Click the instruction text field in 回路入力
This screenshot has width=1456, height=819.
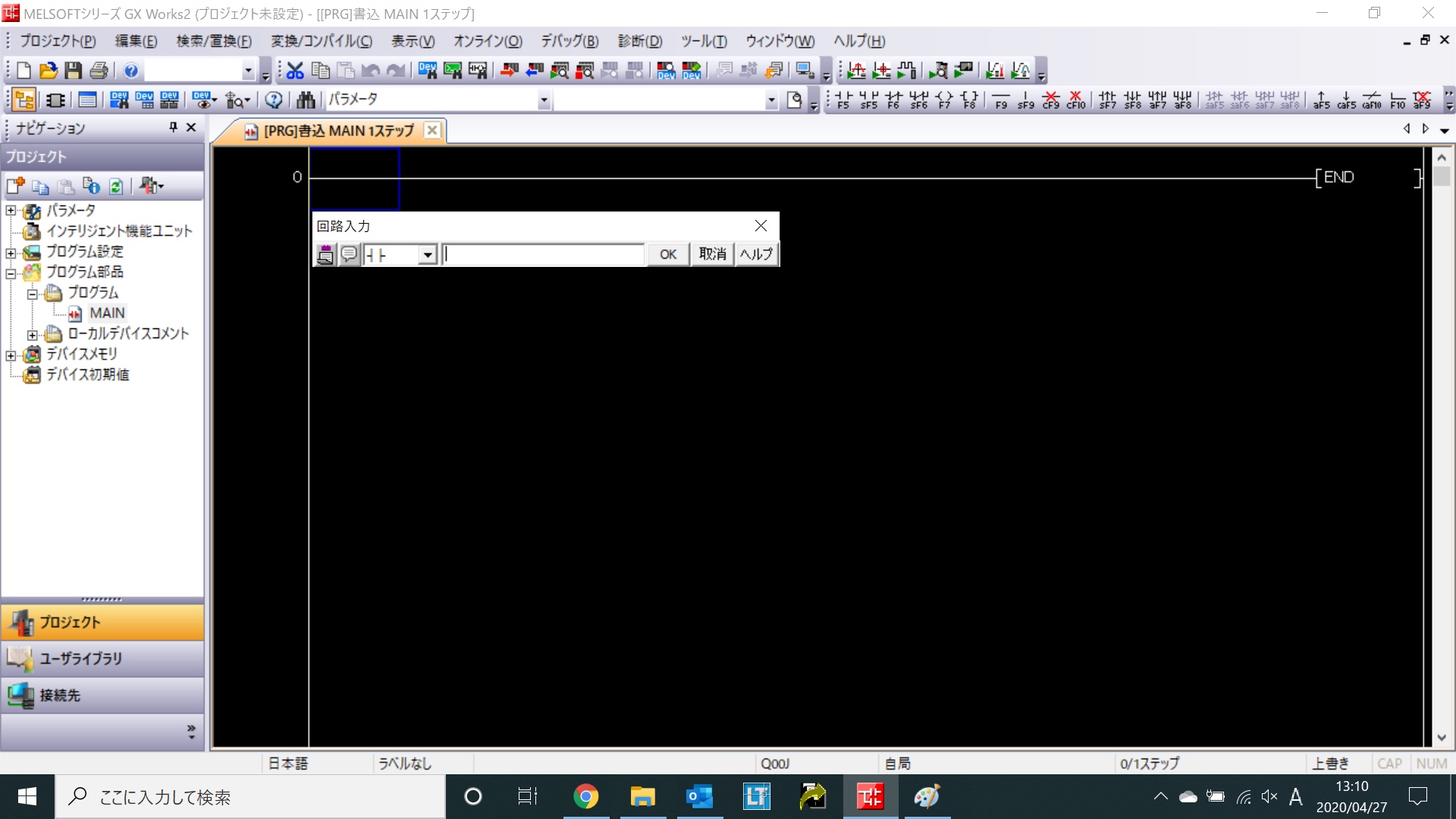pos(543,254)
